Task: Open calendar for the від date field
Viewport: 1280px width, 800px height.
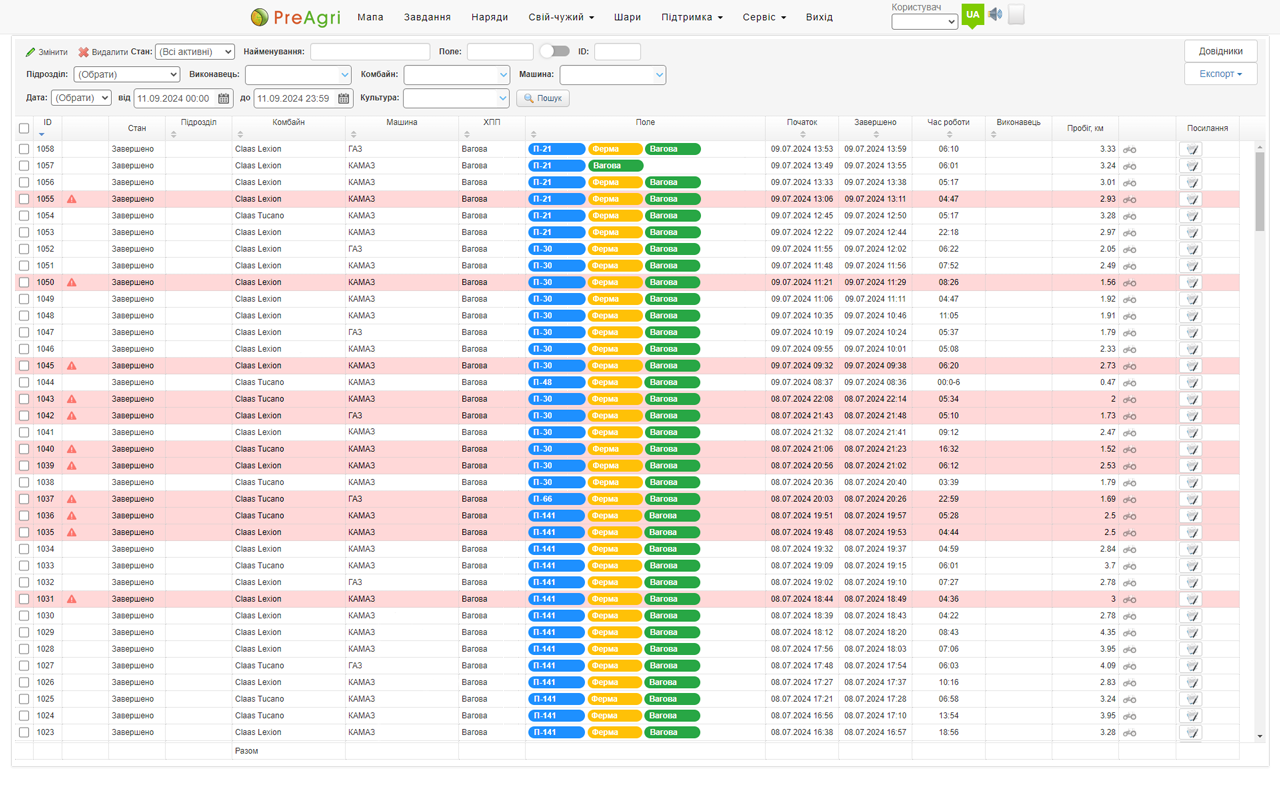Action: (224, 99)
